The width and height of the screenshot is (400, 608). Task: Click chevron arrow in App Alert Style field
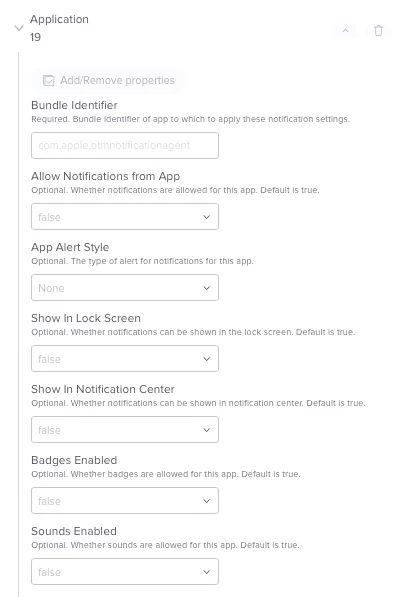[x=207, y=288]
